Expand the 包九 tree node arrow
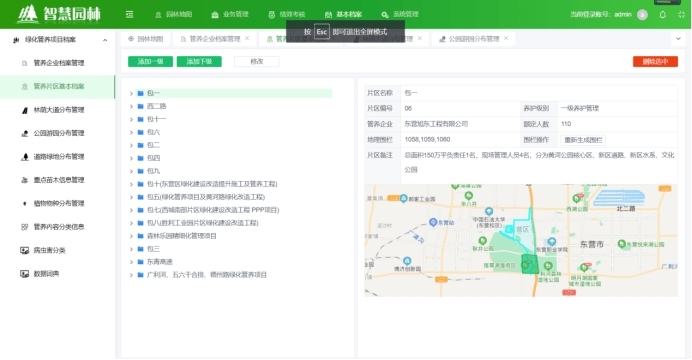 click(x=131, y=171)
